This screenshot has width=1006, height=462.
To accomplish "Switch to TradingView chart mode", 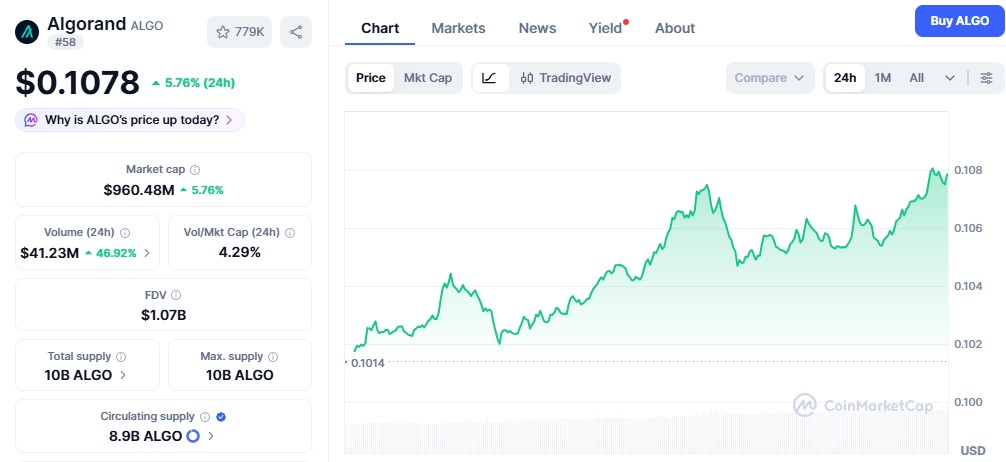I will tap(565, 78).
